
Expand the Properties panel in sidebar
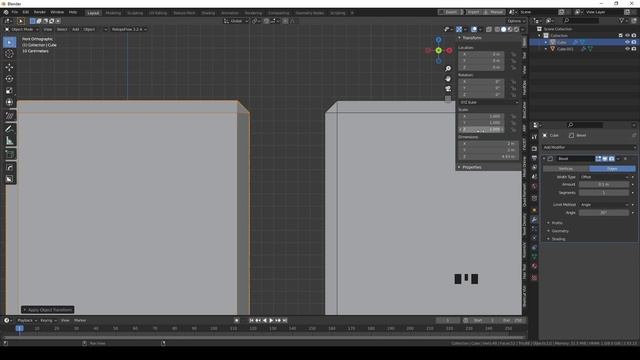tap(471, 167)
